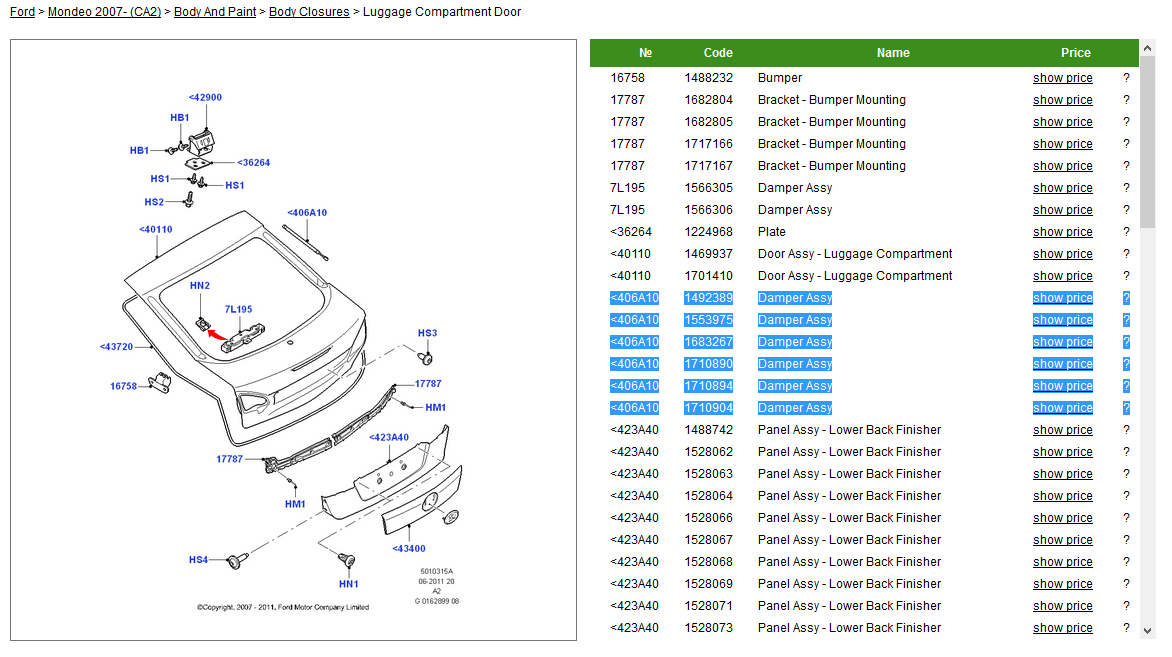Image resolution: width=1172 pixels, height=657 pixels.
Task: Click the question mark for part code 1488742
Action: (x=1126, y=430)
